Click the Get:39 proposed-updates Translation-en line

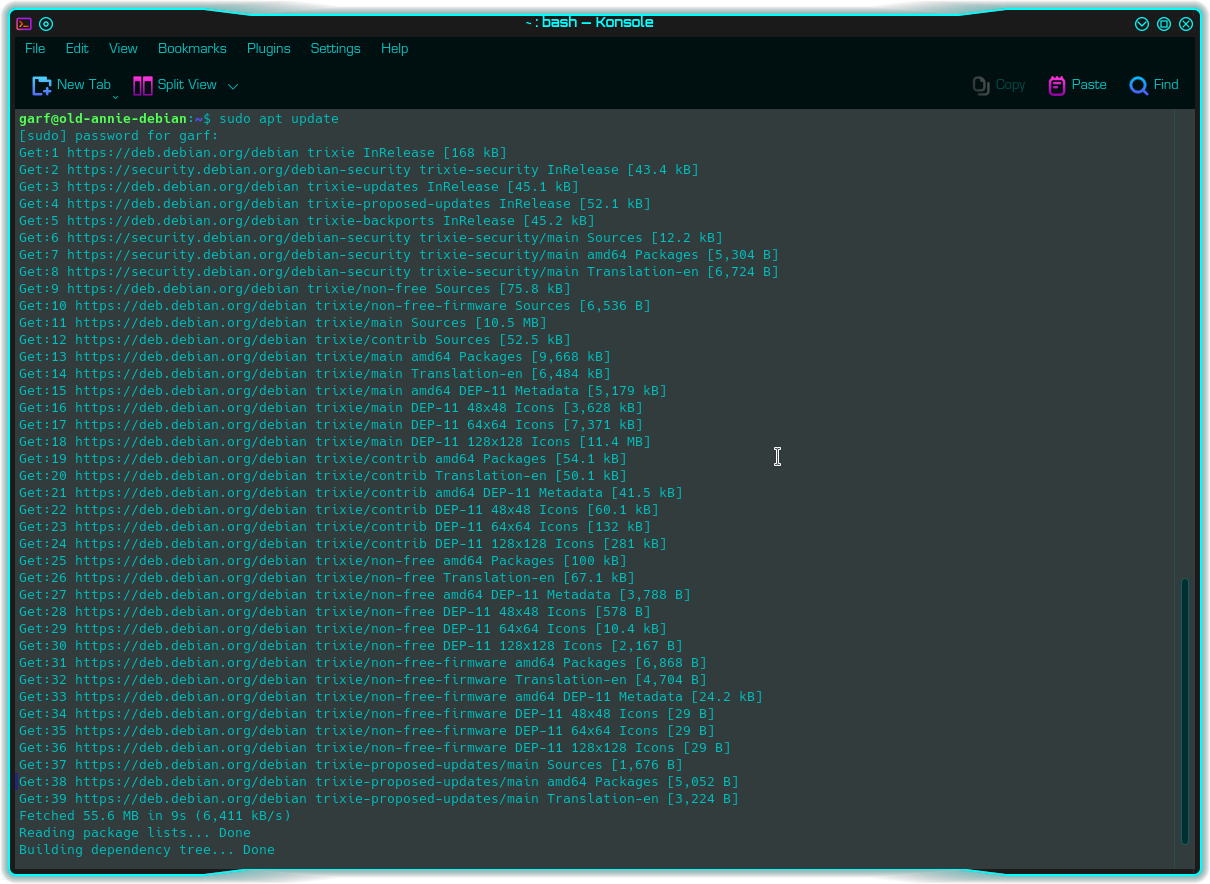click(379, 799)
